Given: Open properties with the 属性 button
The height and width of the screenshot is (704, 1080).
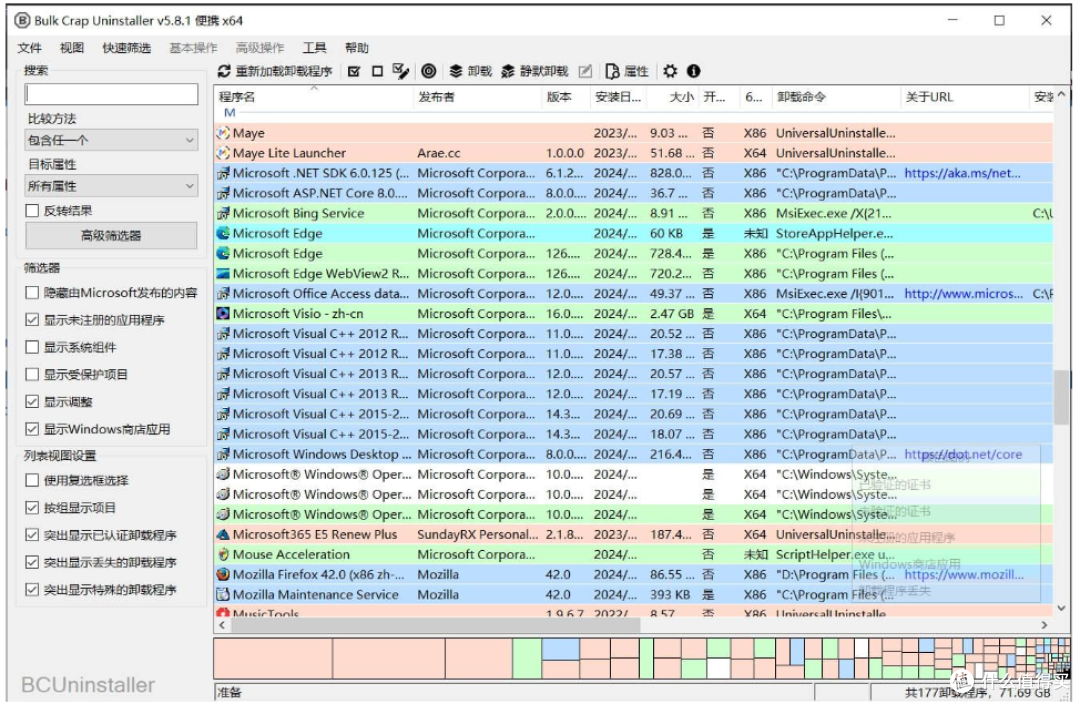Looking at the screenshot, I should click(627, 71).
